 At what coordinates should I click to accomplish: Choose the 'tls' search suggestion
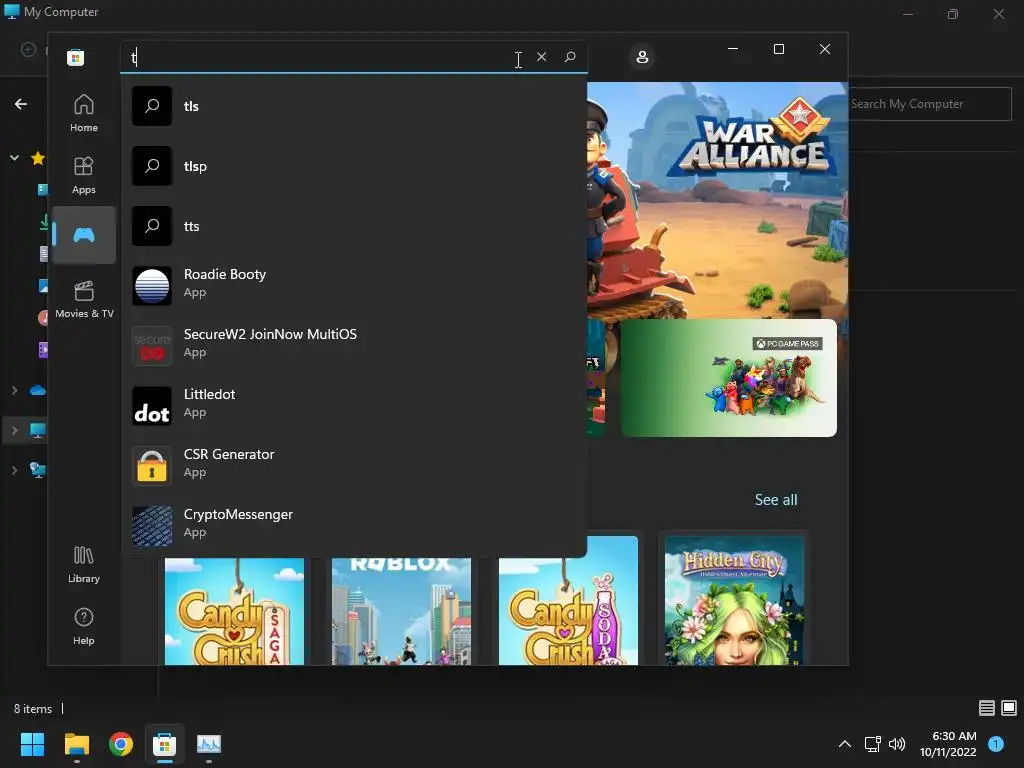(354, 106)
